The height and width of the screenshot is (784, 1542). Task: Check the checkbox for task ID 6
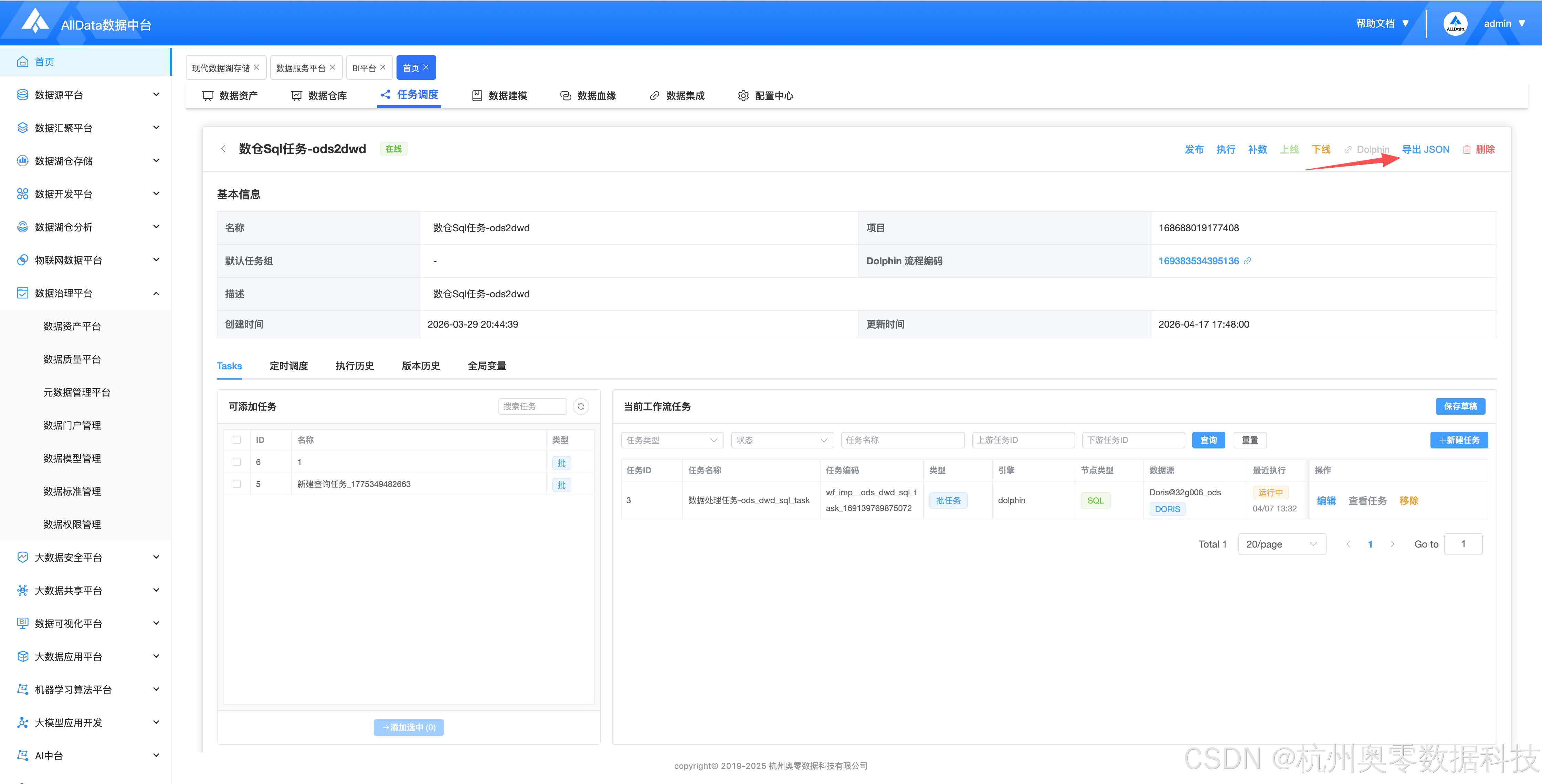(236, 462)
